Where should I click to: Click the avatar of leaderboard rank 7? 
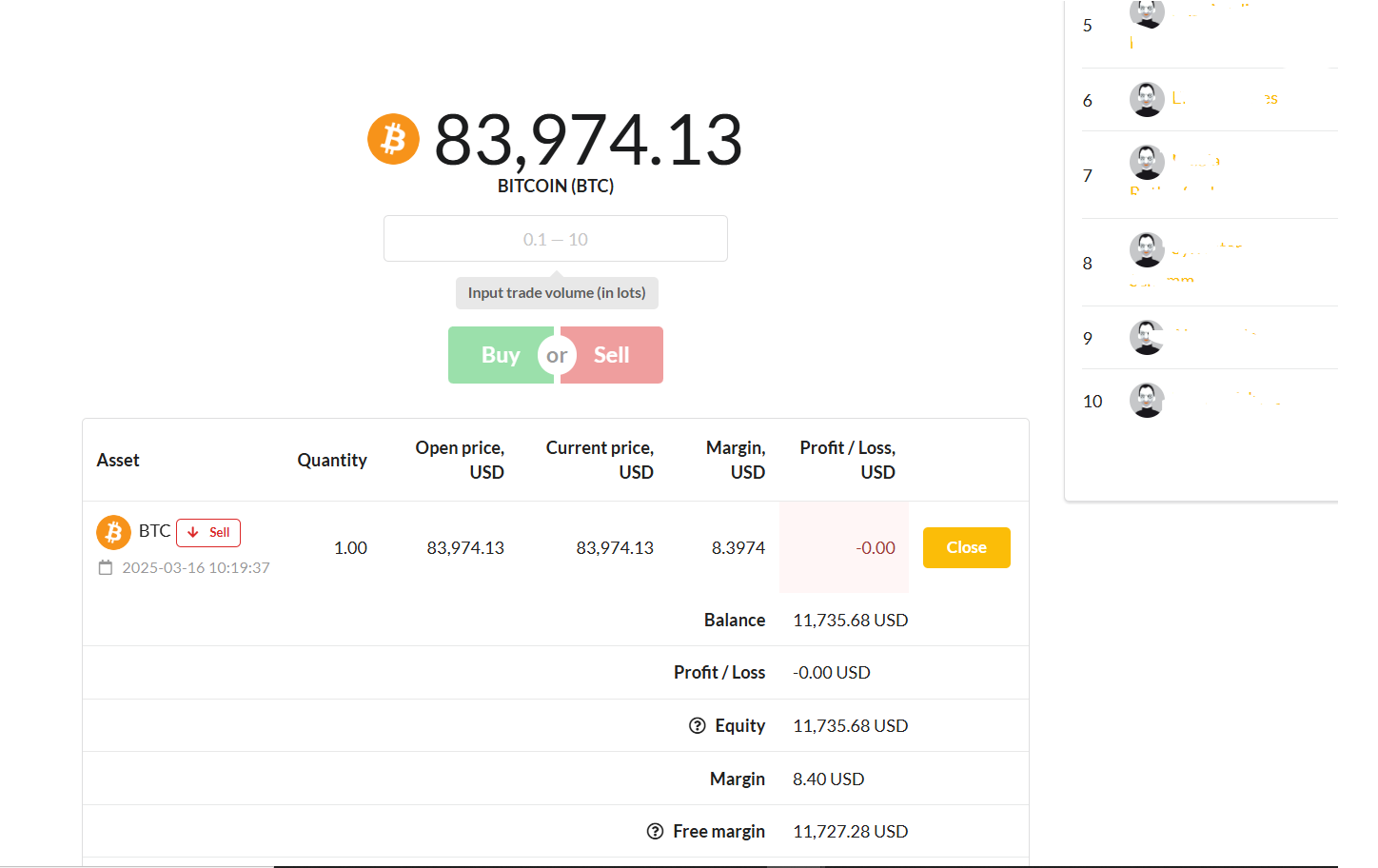1147,162
